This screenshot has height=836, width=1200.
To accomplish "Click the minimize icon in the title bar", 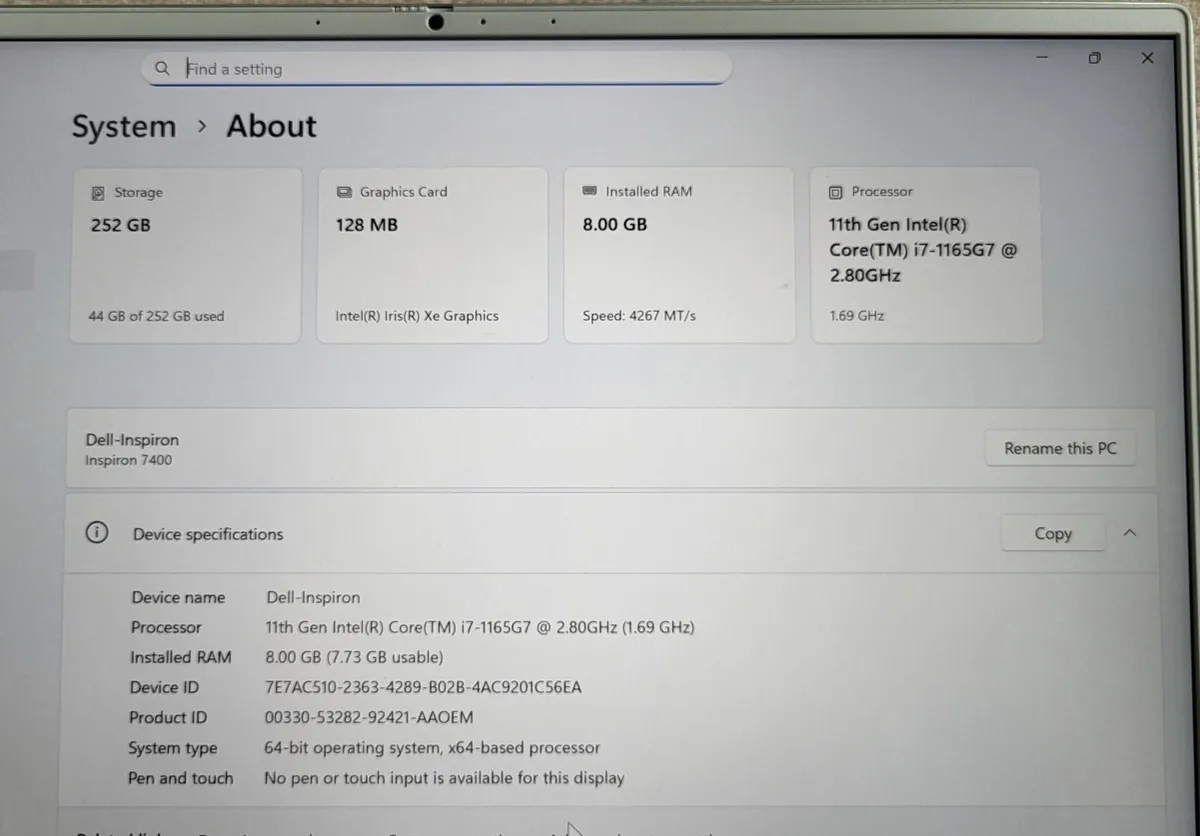I will (x=1041, y=58).
